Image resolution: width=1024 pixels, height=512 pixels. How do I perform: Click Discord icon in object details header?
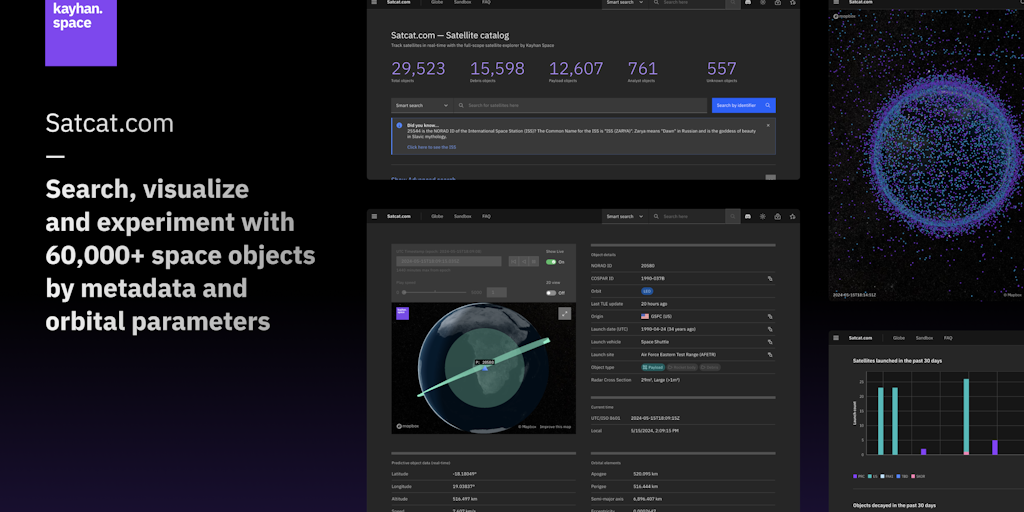(748, 216)
